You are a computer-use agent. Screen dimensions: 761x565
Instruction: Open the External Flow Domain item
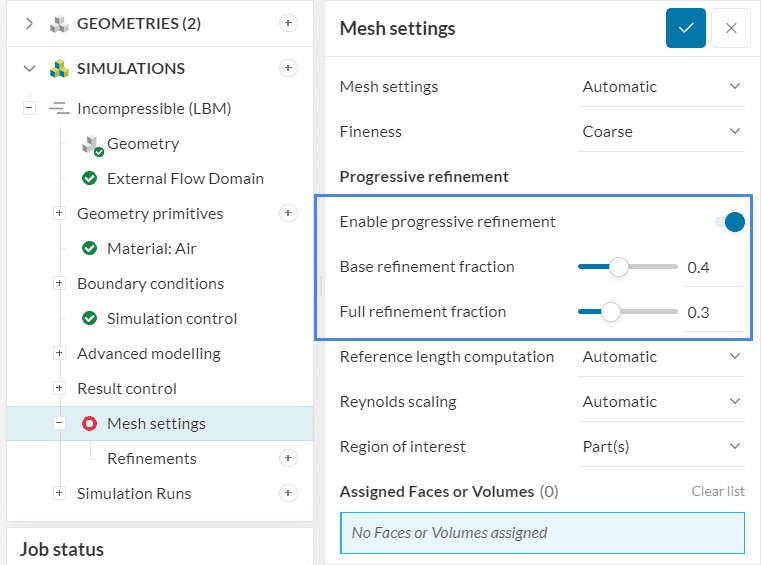click(185, 178)
